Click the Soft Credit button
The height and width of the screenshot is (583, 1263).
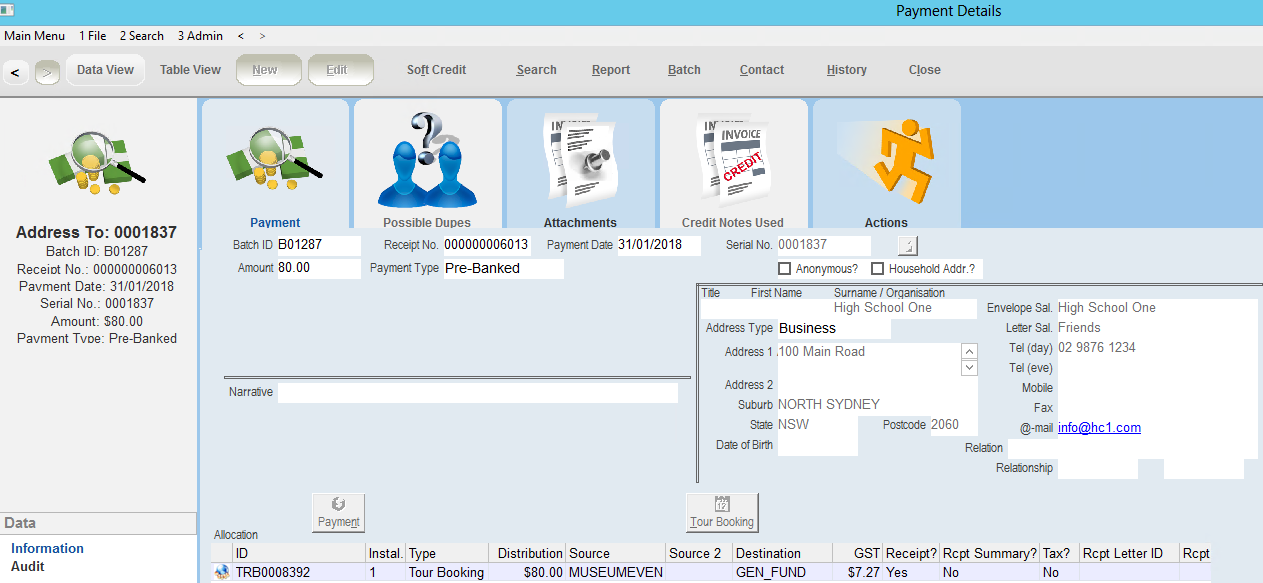(x=436, y=70)
